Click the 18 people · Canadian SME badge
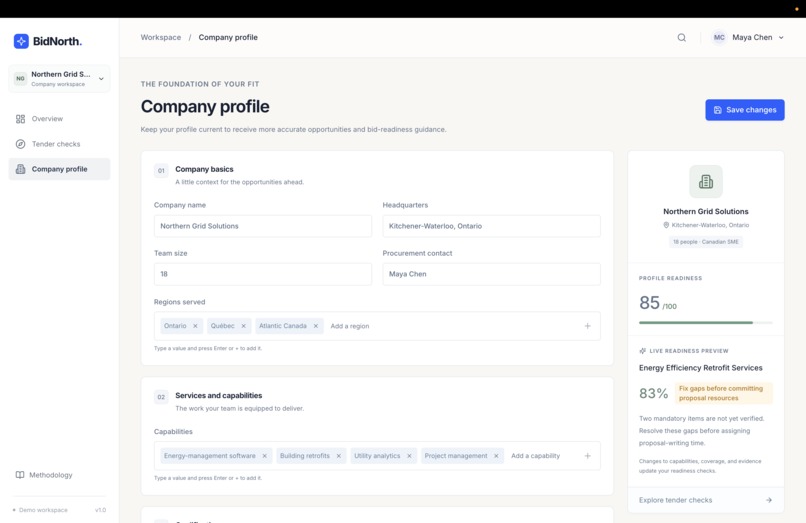The height and width of the screenshot is (523, 806). click(x=706, y=242)
